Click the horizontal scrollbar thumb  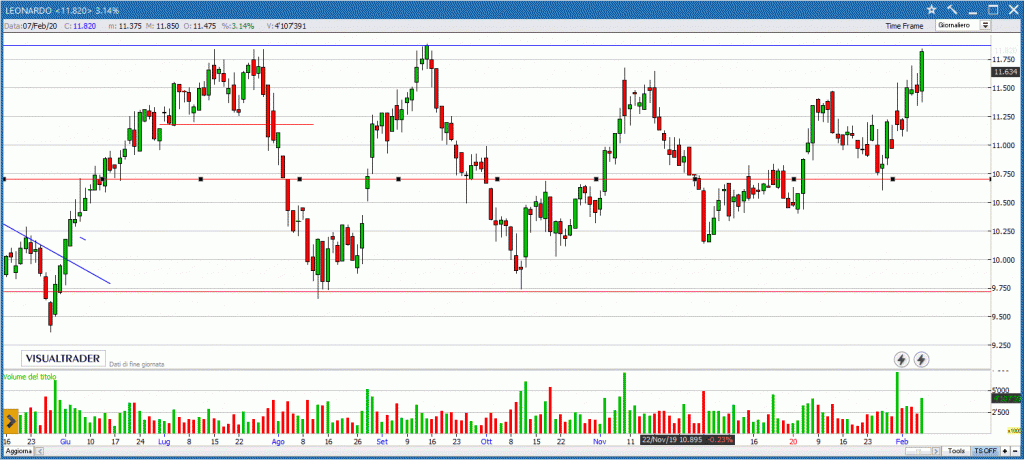918,451
